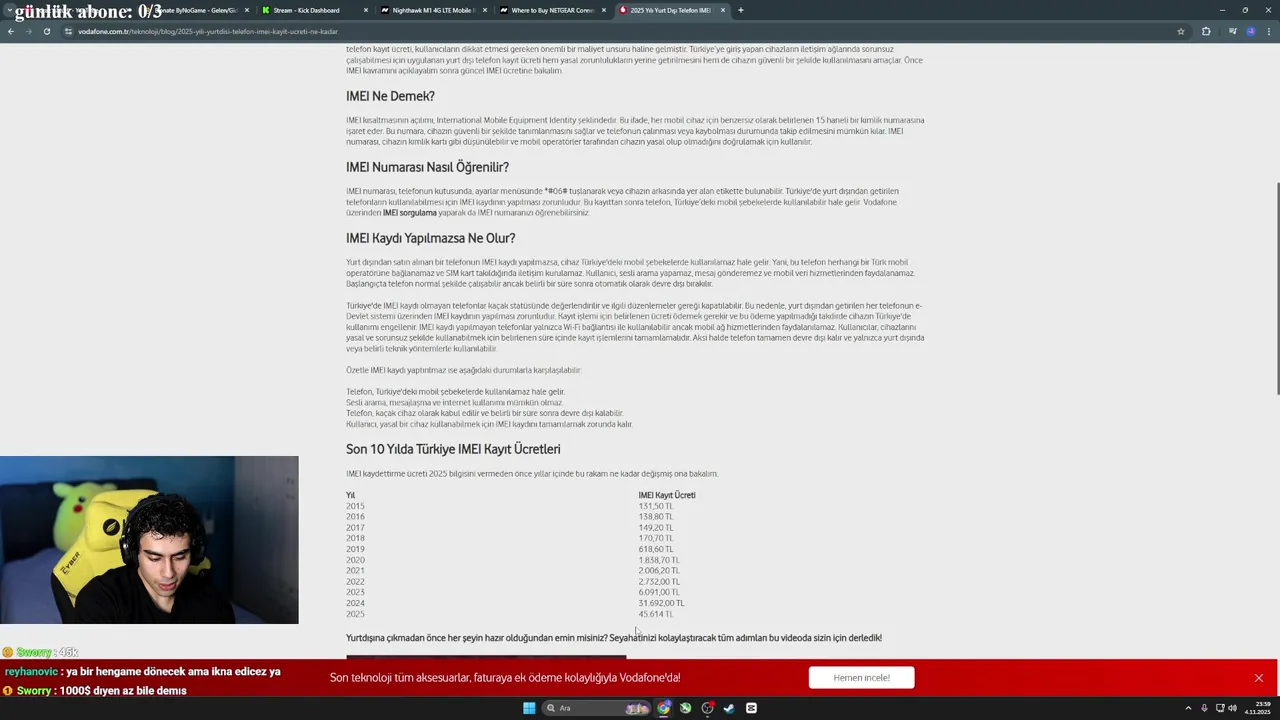Viewport: 1280px width, 720px height.
Task: Click the year 2019 table cell
Action: (x=355, y=549)
